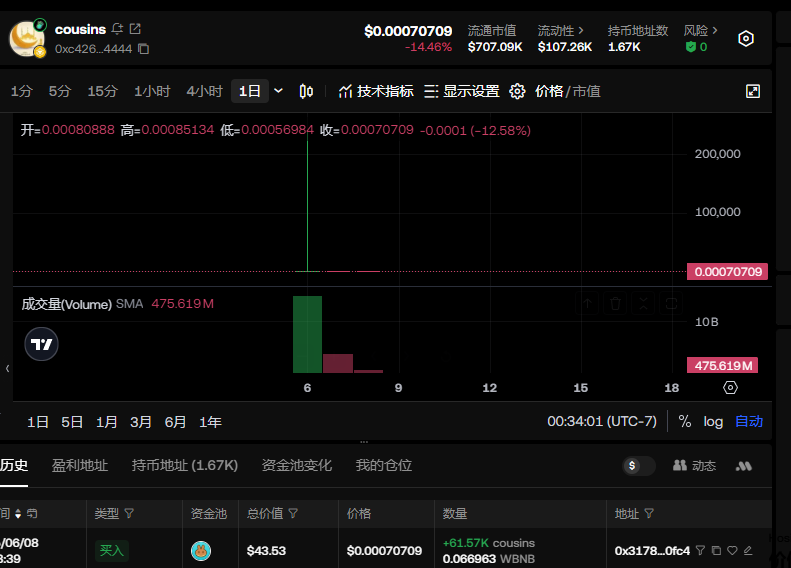Click the green risk shield icon
Viewport: 791px width, 568px height.
(x=691, y=47)
